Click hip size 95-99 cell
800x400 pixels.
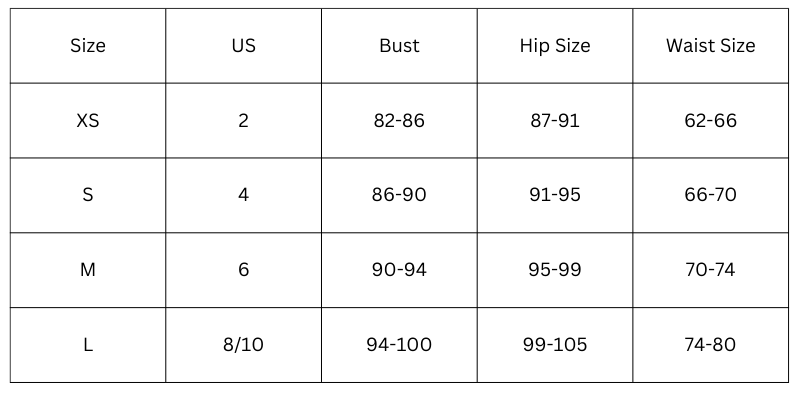[555, 270]
